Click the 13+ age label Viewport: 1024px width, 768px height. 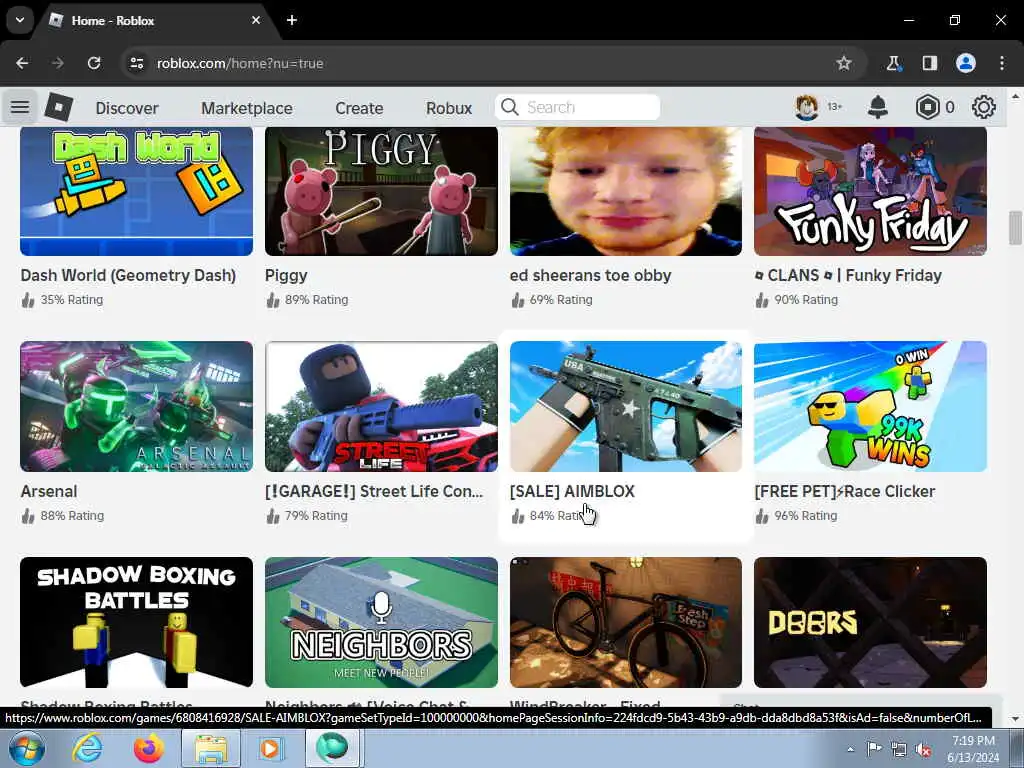point(835,106)
